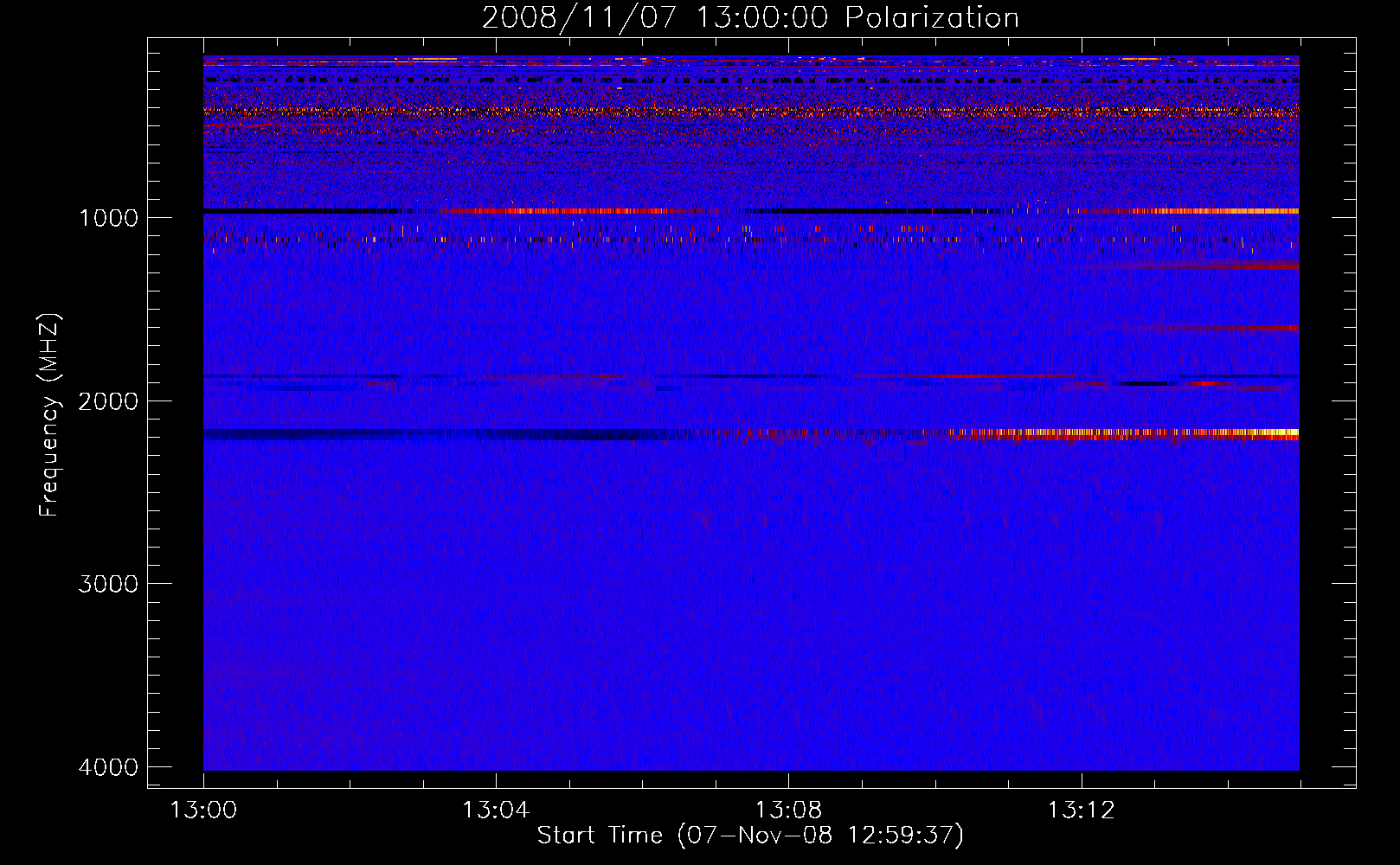Click the red emission band just below 1000 MHz
Screen dimensions: 1400x865
[x=571, y=211]
